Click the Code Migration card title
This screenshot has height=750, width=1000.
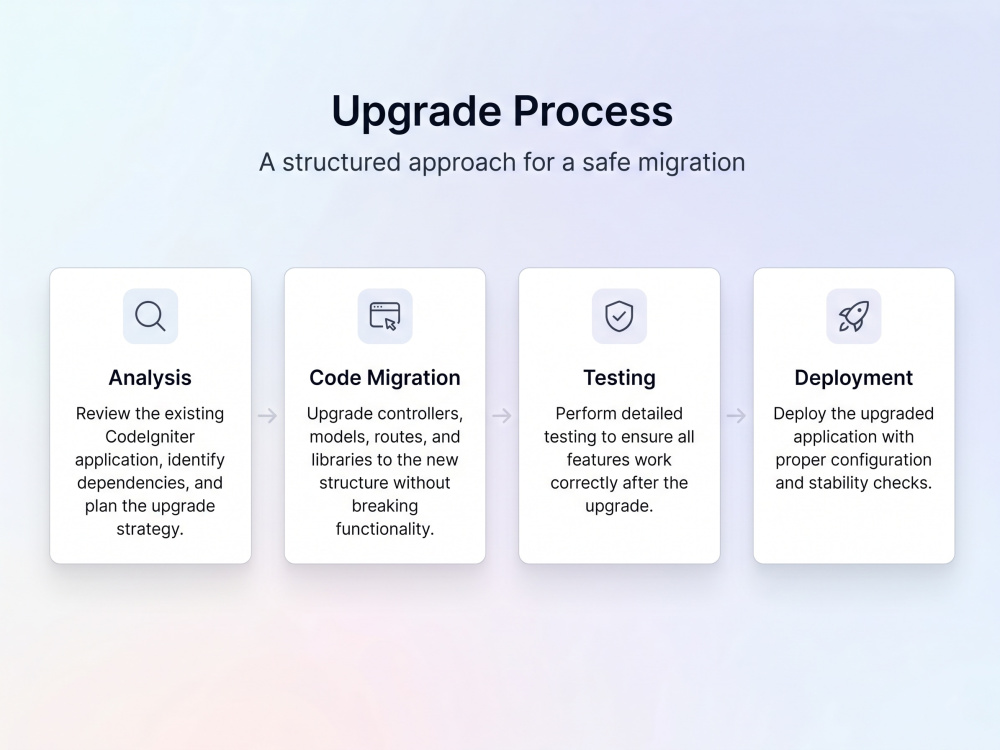[x=385, y=378]
